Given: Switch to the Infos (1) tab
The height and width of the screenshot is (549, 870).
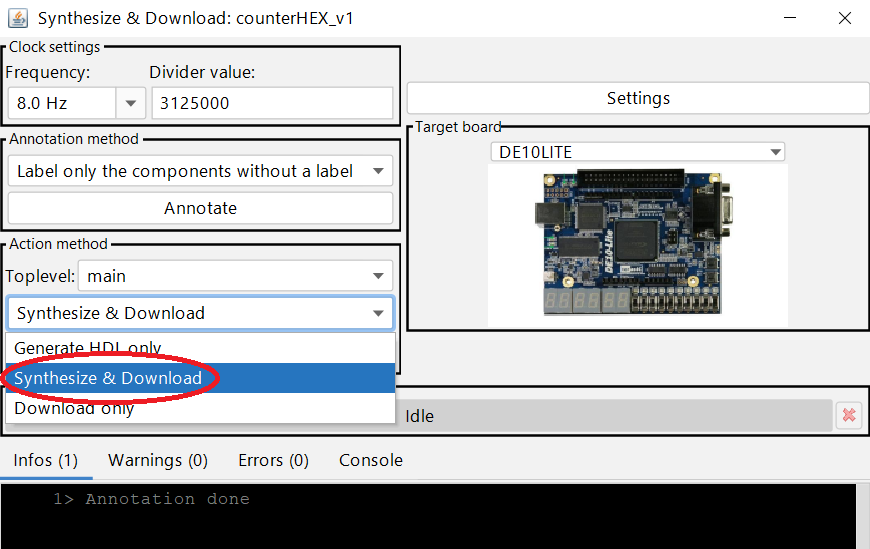Looking at the screenshot, I should click(x=46, y=460).
